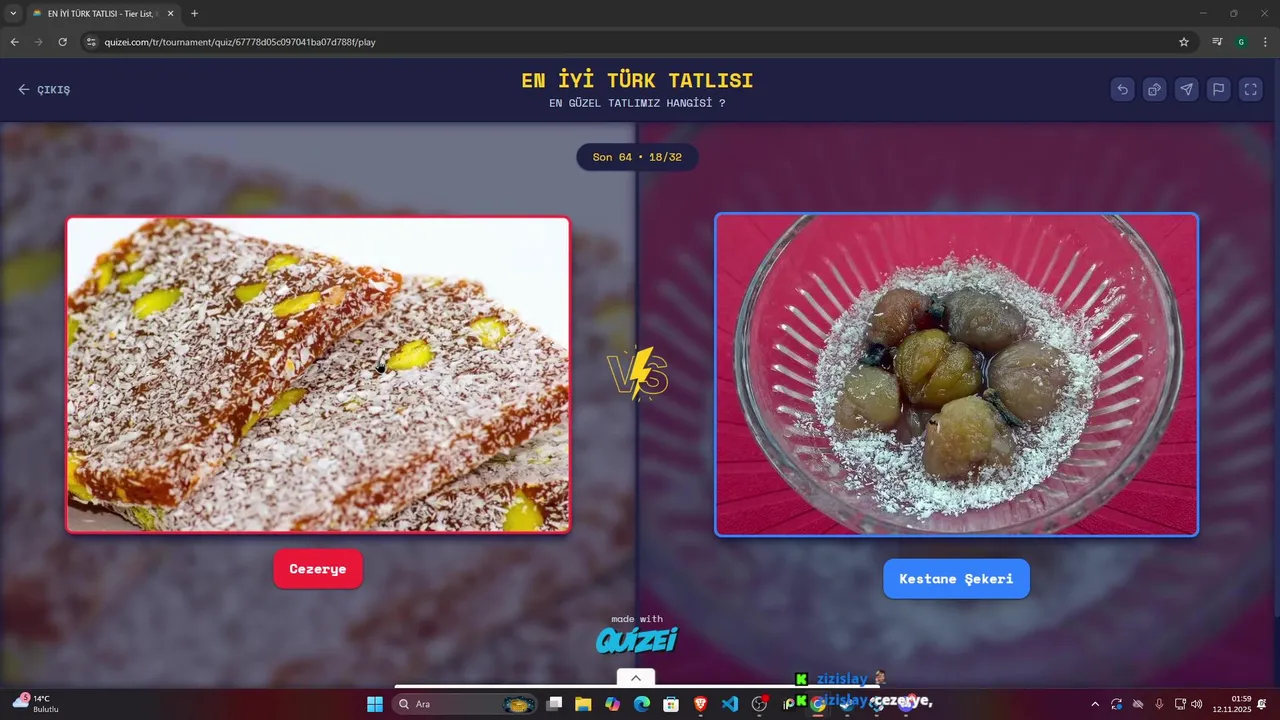This screenshot has height=720, width=1280.
Task: Launch Microsoft Edge from the taskbar
Action: click(x=642, y=704)
